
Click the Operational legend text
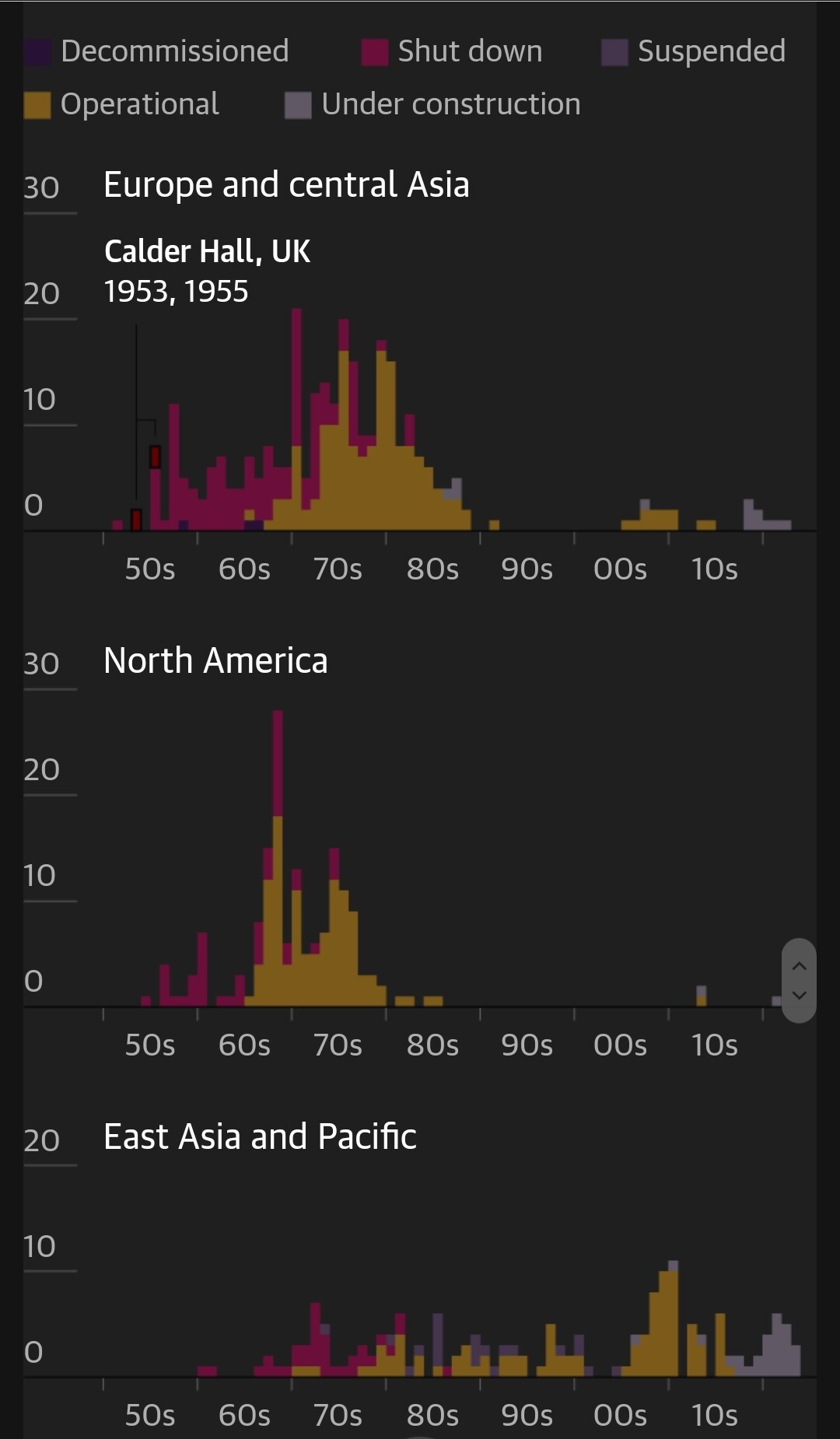point(140,104)
